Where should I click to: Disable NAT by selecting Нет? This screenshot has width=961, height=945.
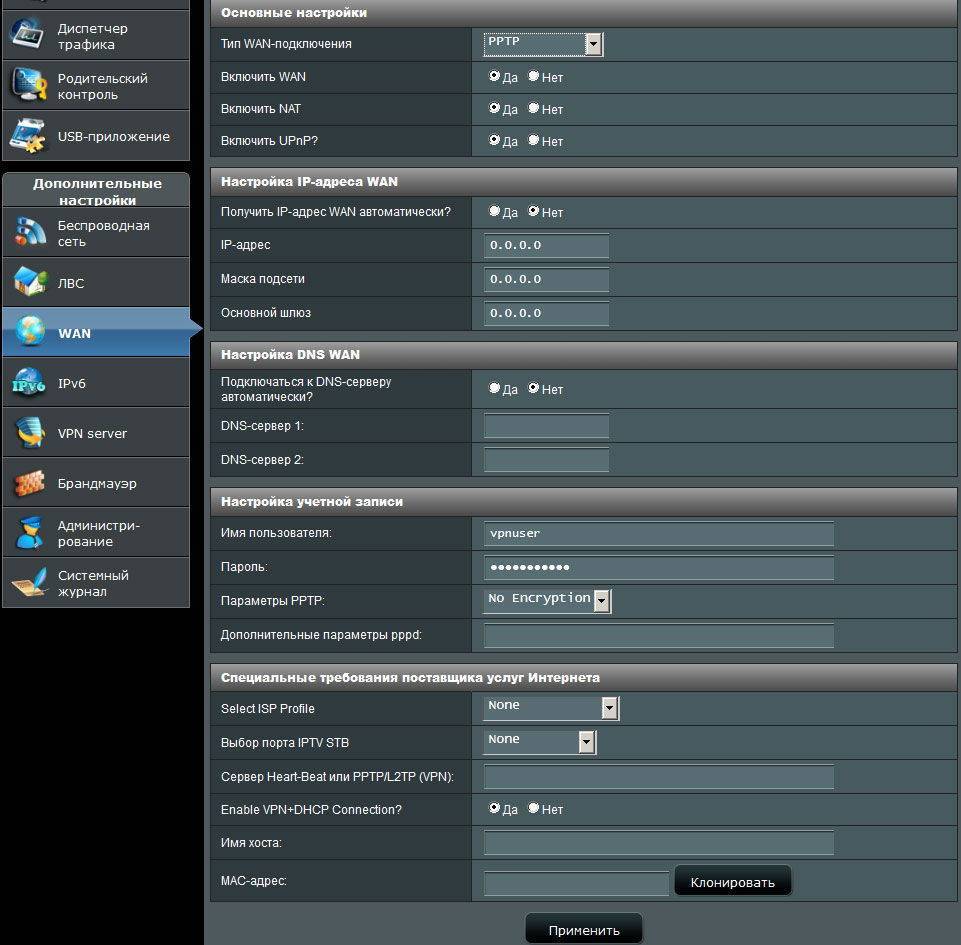534,108
